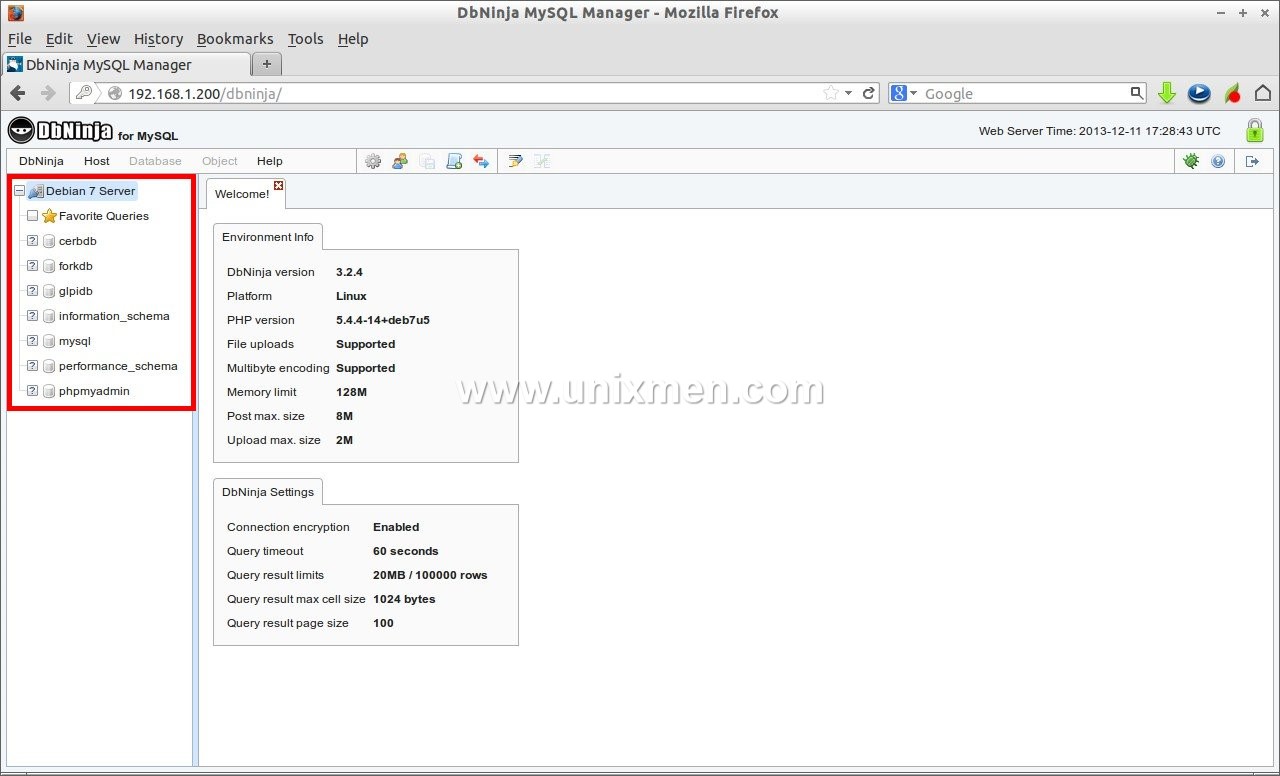Open Firefox Edit menu
The width and height of the screenshot is (1280, 776).
[59, 39]
